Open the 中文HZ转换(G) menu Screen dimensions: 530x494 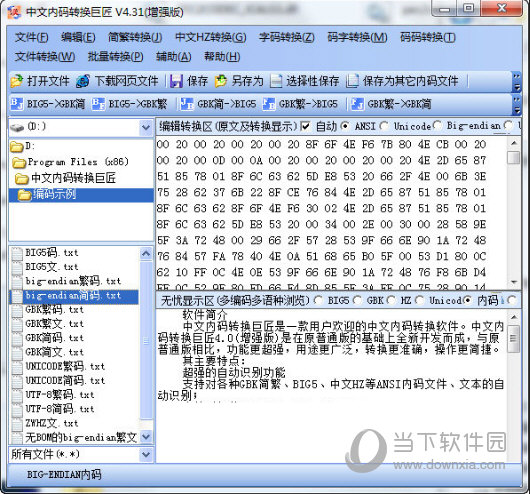pyautogui.click(x=211, y=37)
